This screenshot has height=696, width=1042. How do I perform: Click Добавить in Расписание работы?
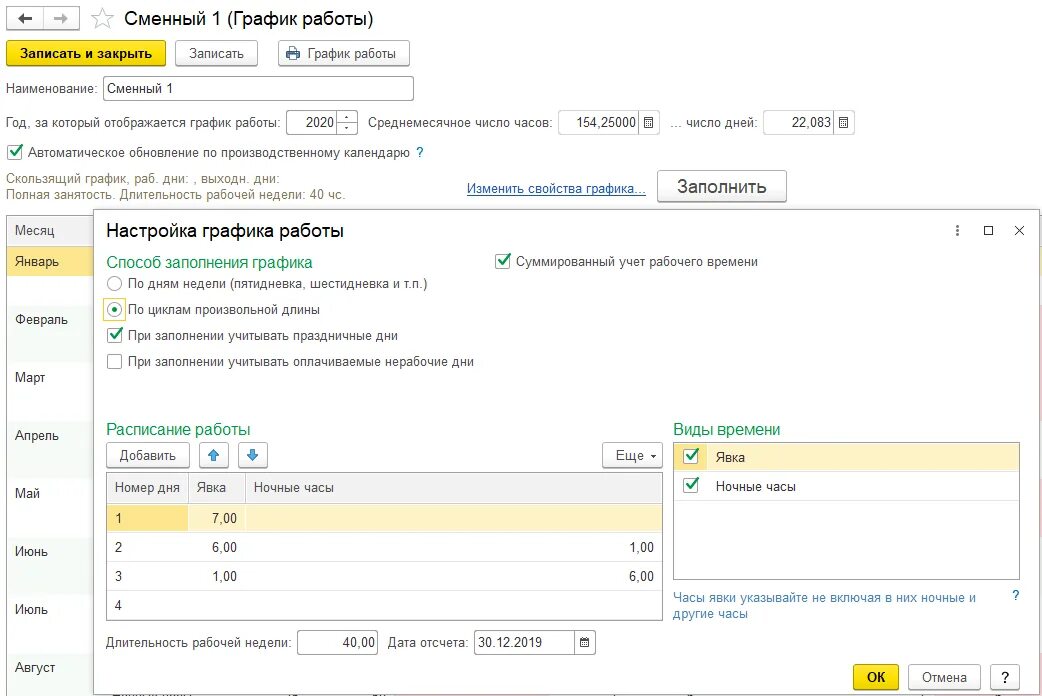coord(148,455)
